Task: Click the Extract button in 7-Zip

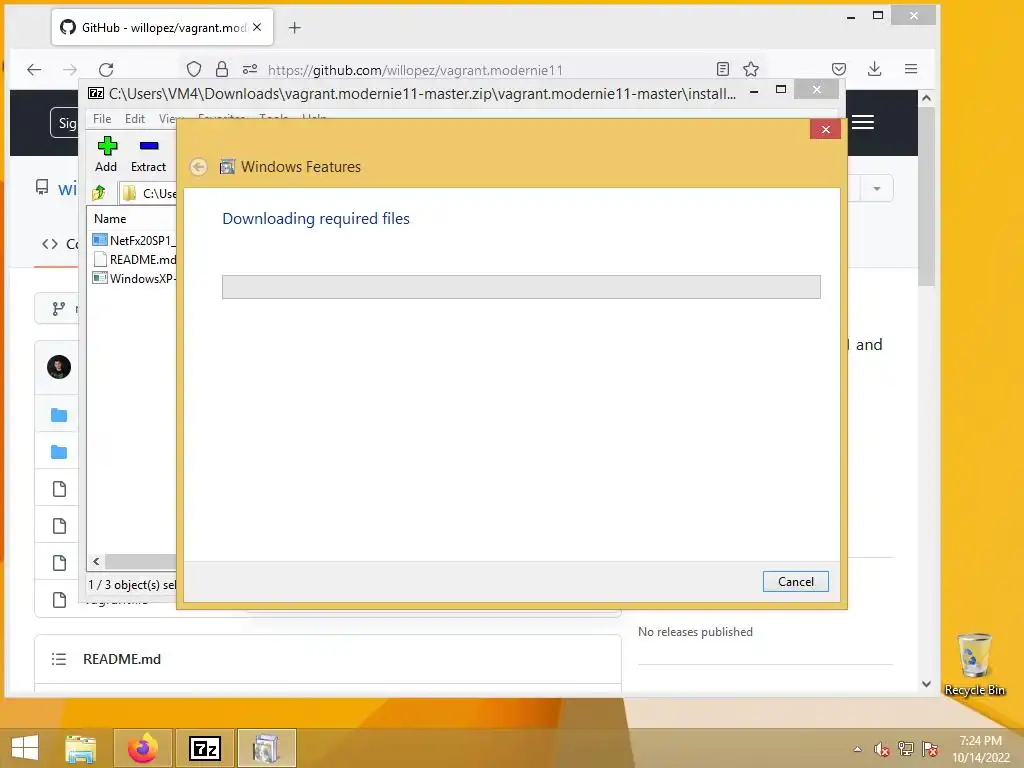Action: coord(148,155)
